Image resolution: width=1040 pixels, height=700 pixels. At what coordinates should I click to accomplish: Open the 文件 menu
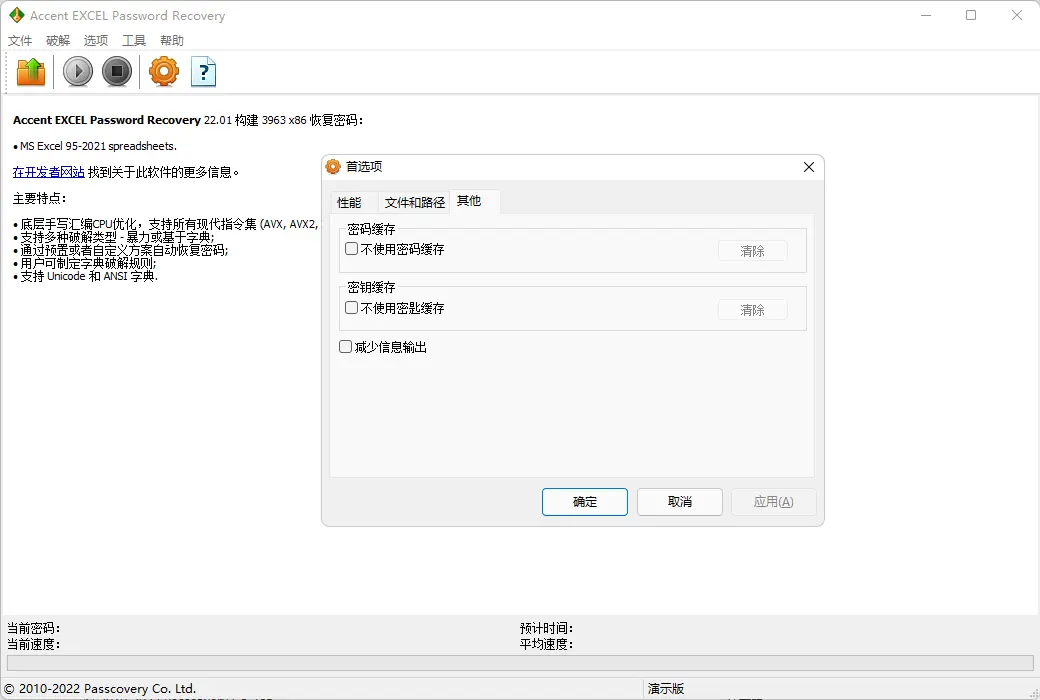point(20,40)
